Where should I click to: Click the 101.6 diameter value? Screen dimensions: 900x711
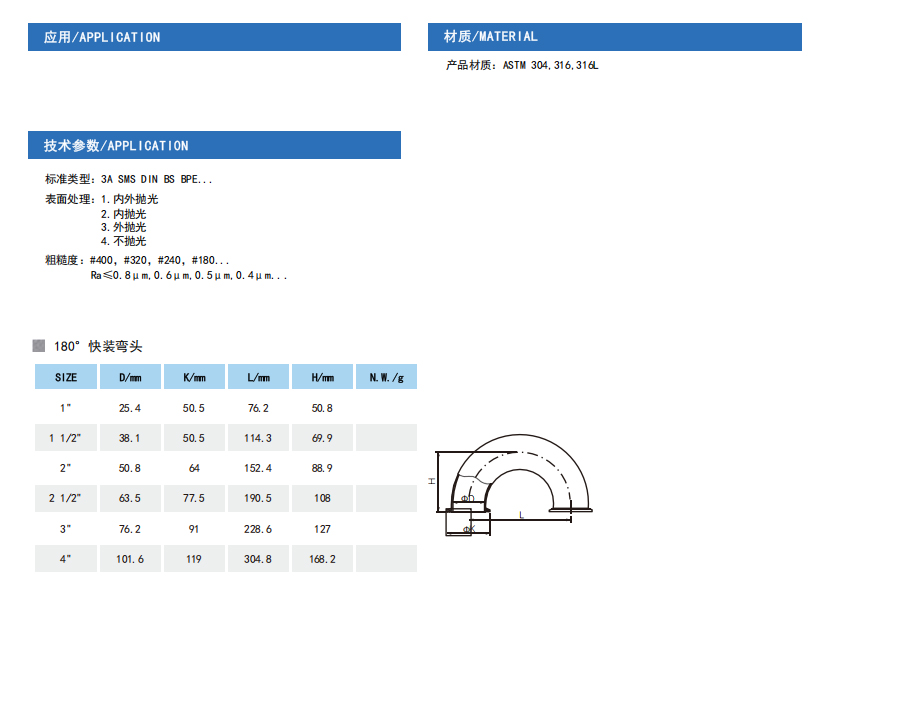click(x=130, y=559)
